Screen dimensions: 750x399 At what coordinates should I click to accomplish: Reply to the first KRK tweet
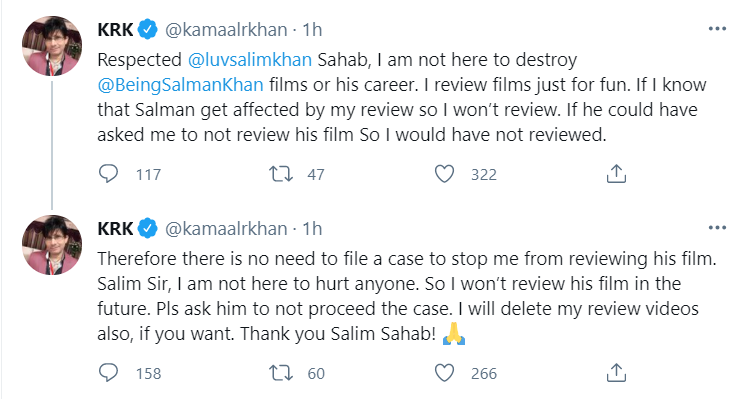(108, 174)
